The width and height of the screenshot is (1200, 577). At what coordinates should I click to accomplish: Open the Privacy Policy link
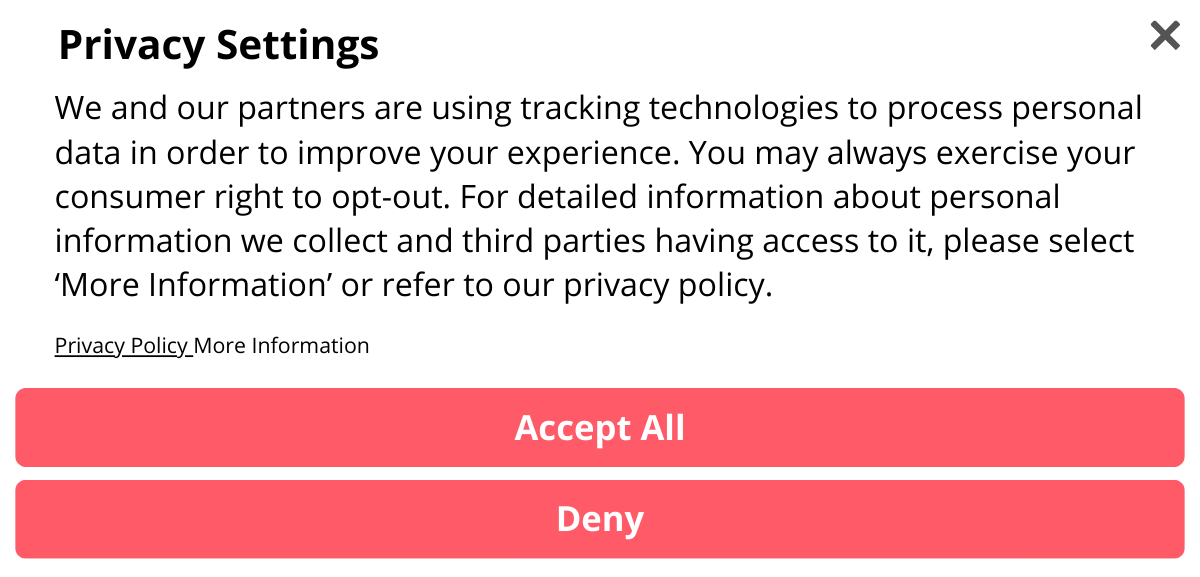(121, 346)
